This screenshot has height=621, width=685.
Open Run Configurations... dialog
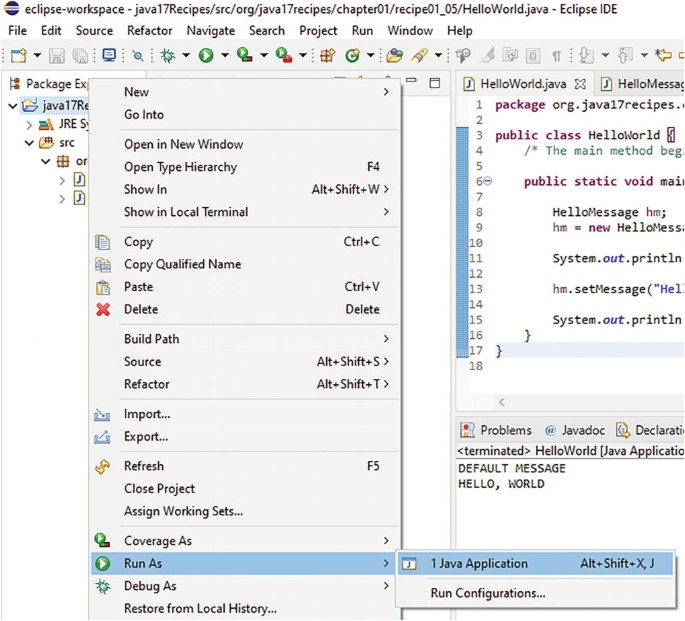click(487, 593)
